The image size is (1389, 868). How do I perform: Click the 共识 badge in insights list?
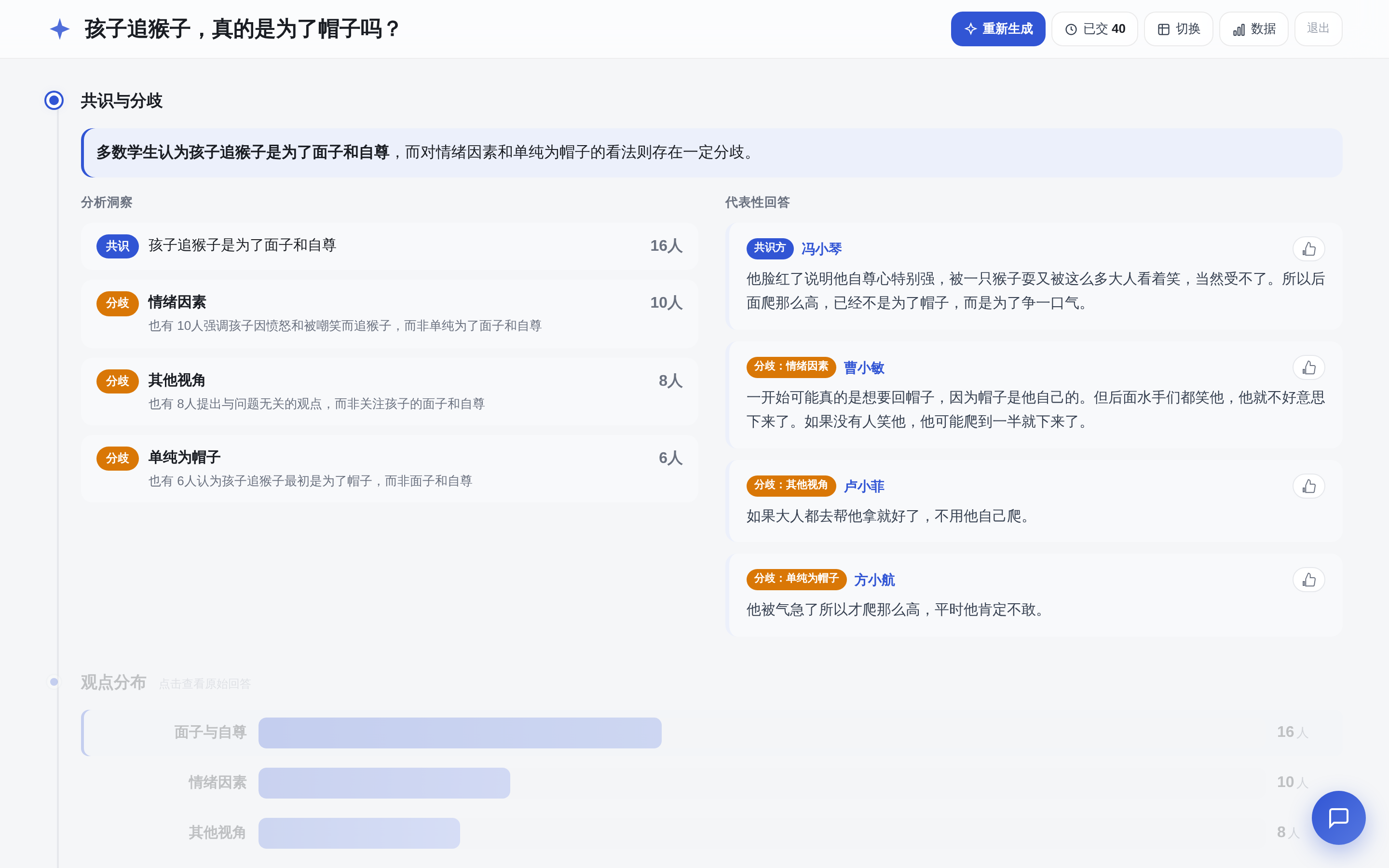[118, 246]
